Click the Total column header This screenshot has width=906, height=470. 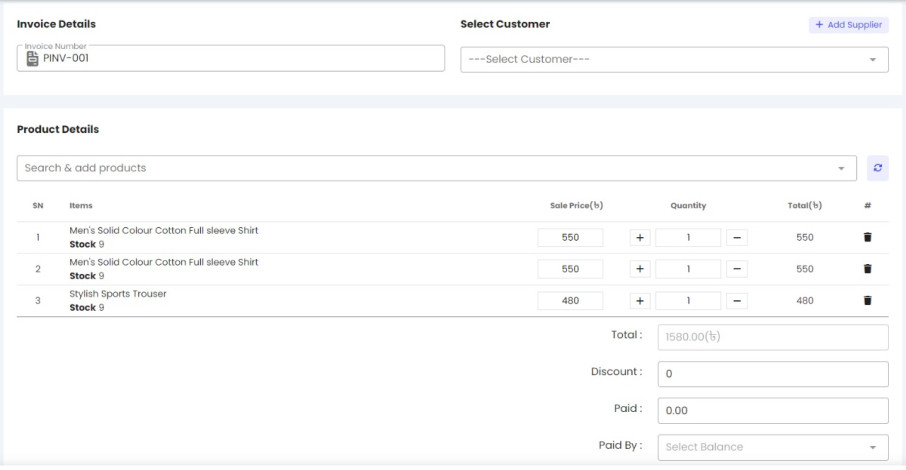805,205
